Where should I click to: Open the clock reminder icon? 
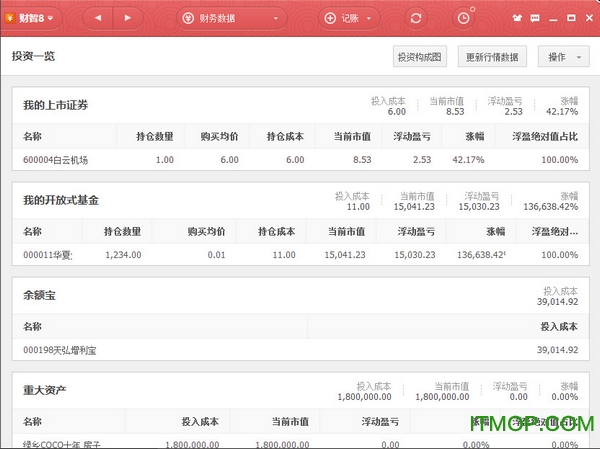(463, 18)
